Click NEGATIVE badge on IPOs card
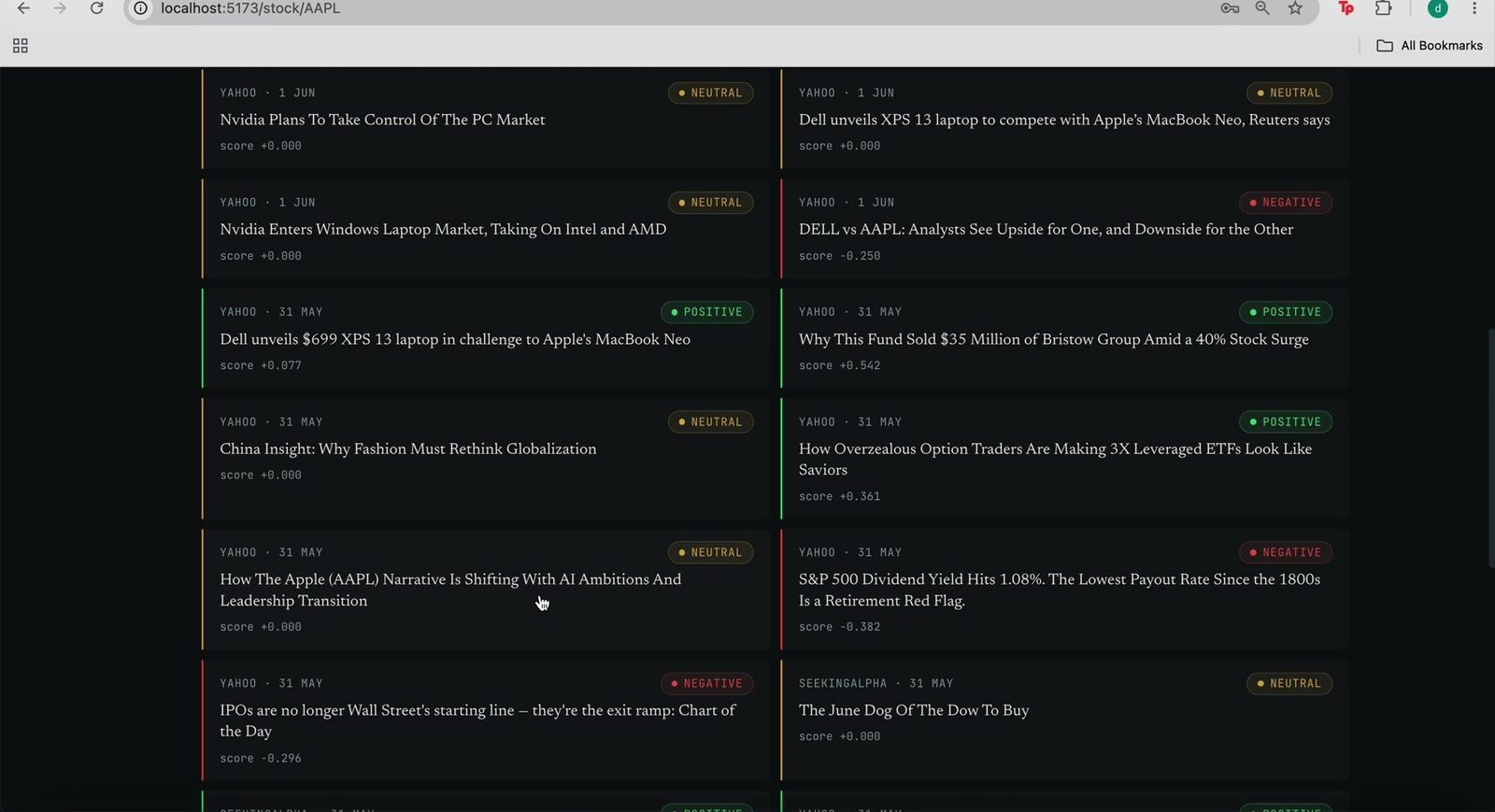 [x=706, y=684]
